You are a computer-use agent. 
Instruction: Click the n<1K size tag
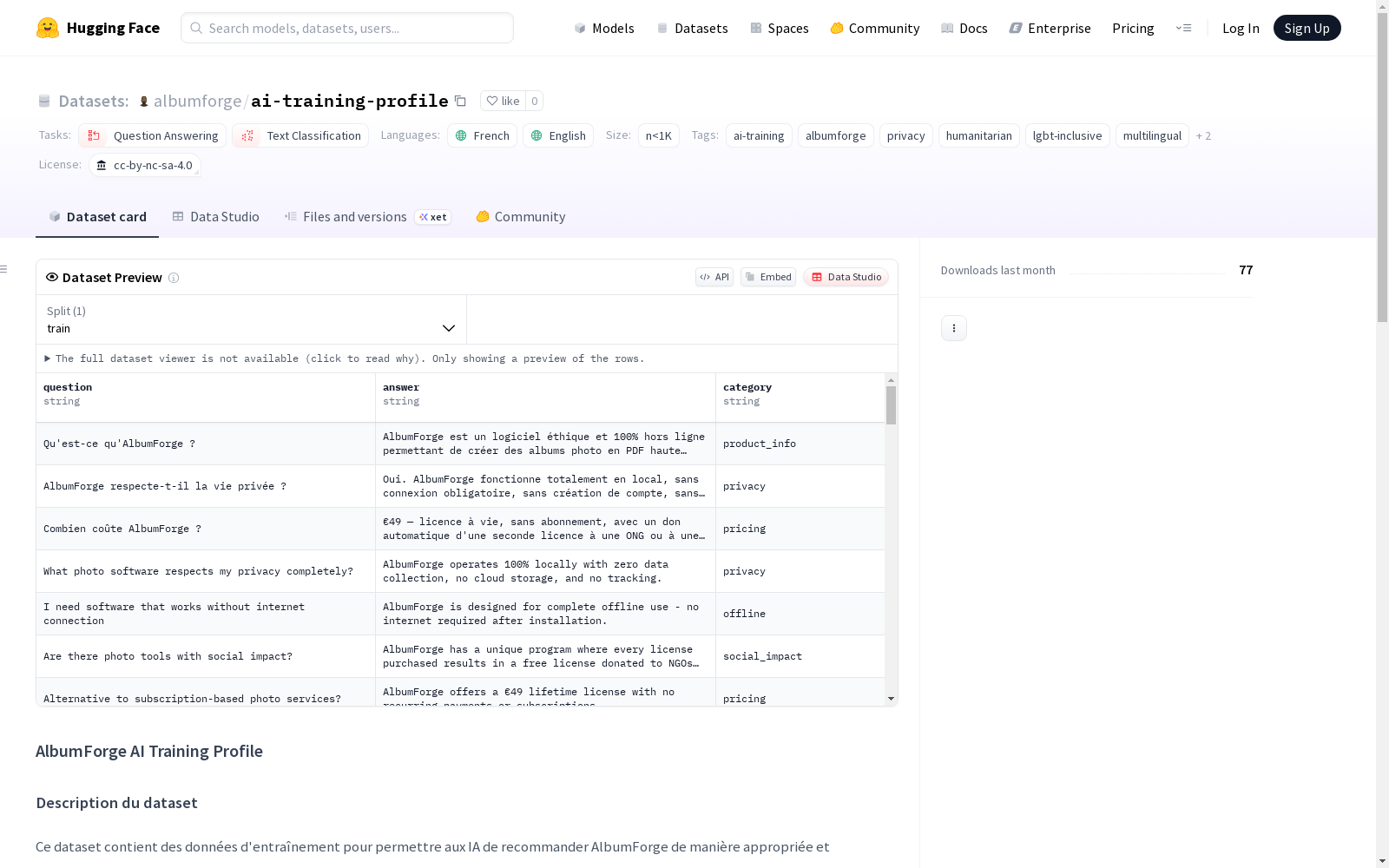point(659,135)
